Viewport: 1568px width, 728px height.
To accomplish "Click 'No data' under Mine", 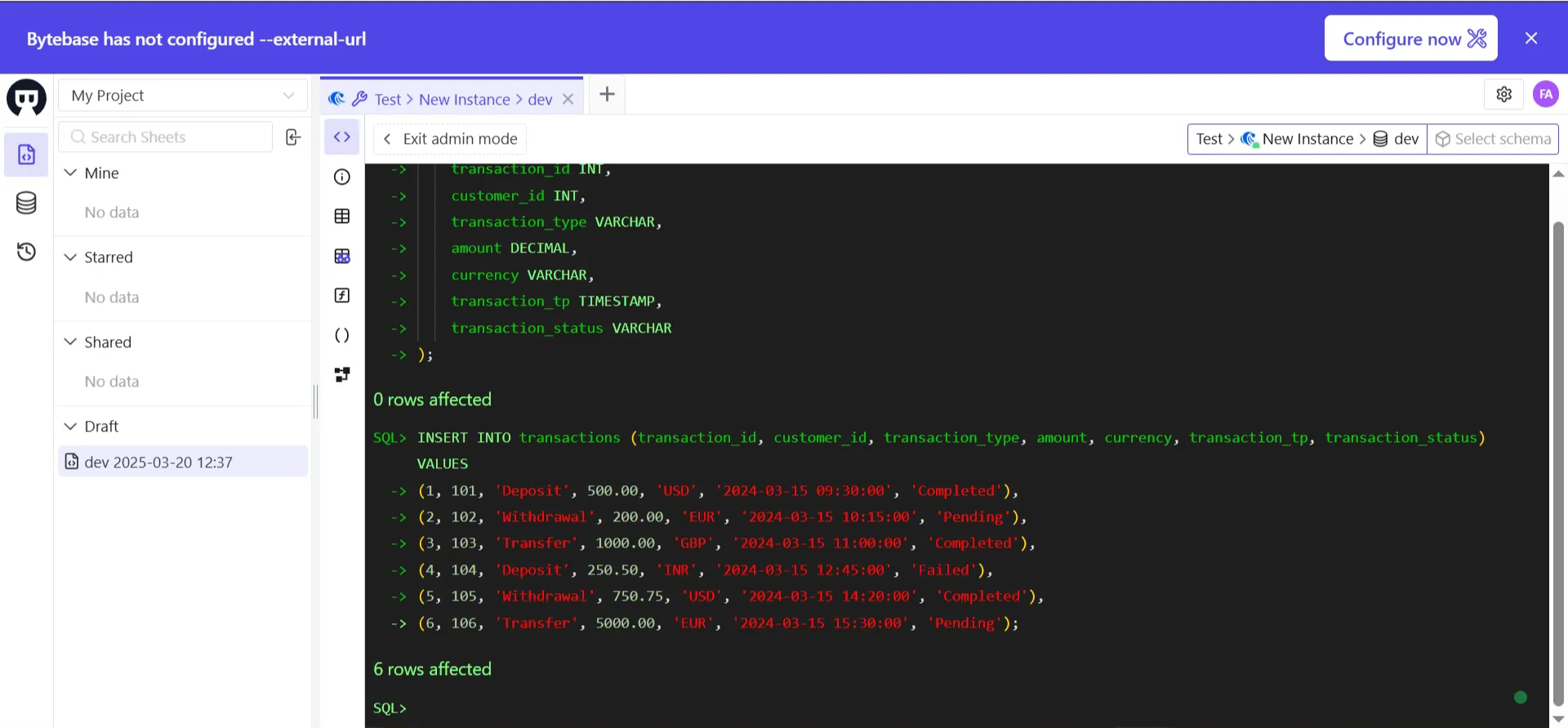I will coord(112,212).
